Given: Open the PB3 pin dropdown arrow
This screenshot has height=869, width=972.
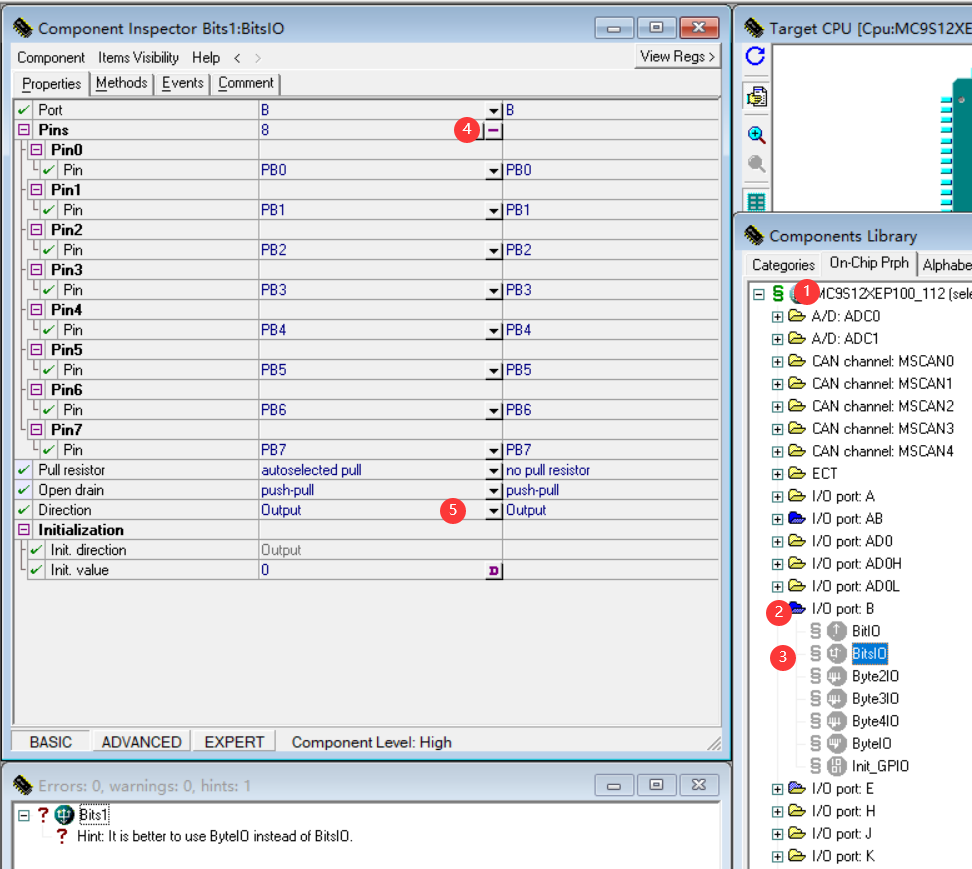Looking at the screenshot, I should click(x=493, y=291).
